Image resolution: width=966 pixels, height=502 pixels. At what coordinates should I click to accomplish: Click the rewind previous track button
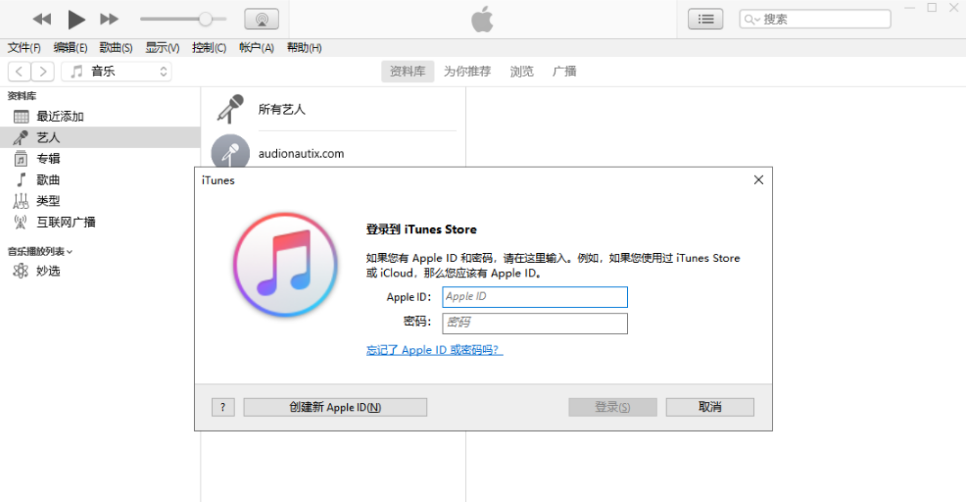pyautogui.click(x=42, y=19)
